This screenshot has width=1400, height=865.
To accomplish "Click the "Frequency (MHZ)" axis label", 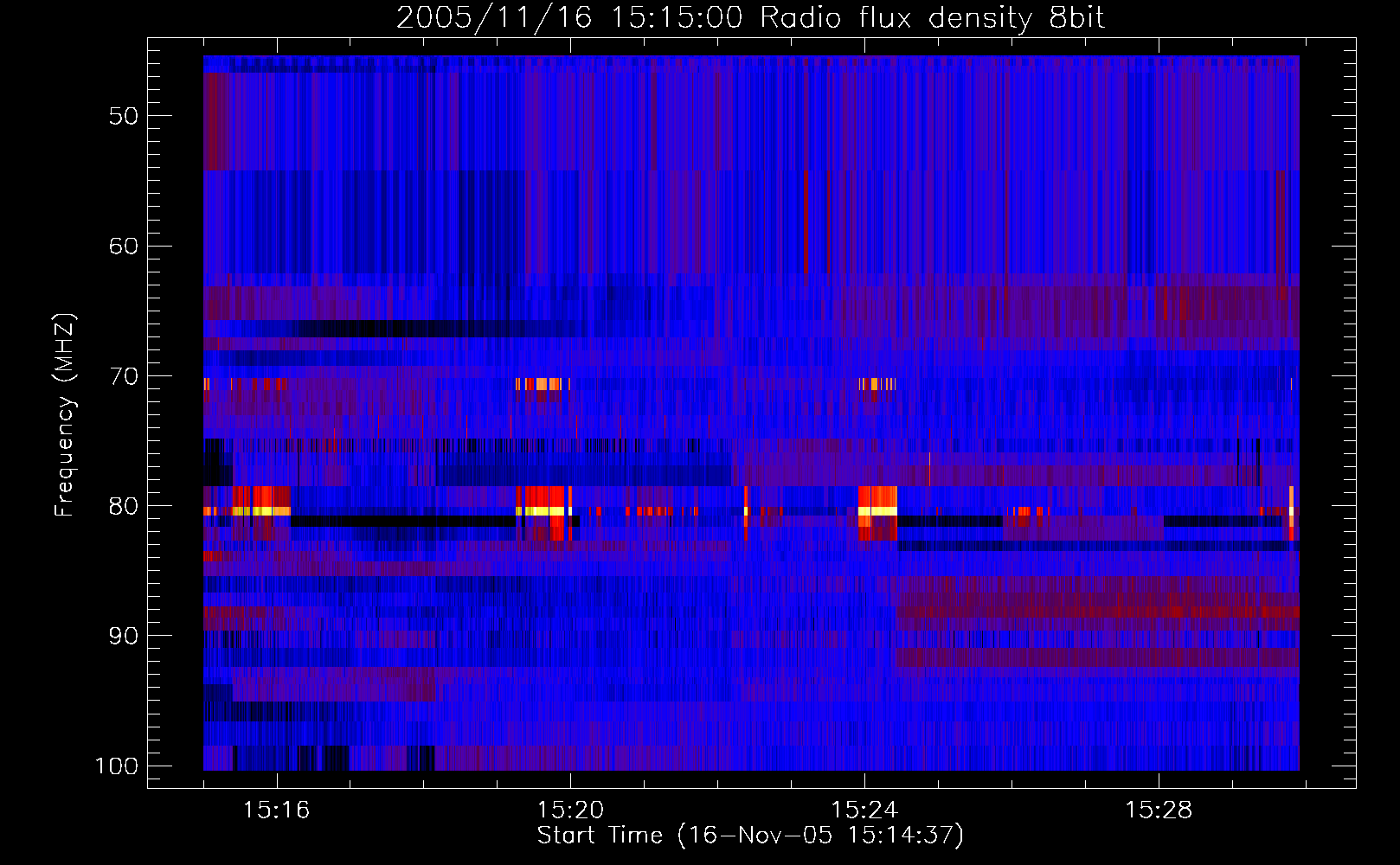I will pos(65,415).
